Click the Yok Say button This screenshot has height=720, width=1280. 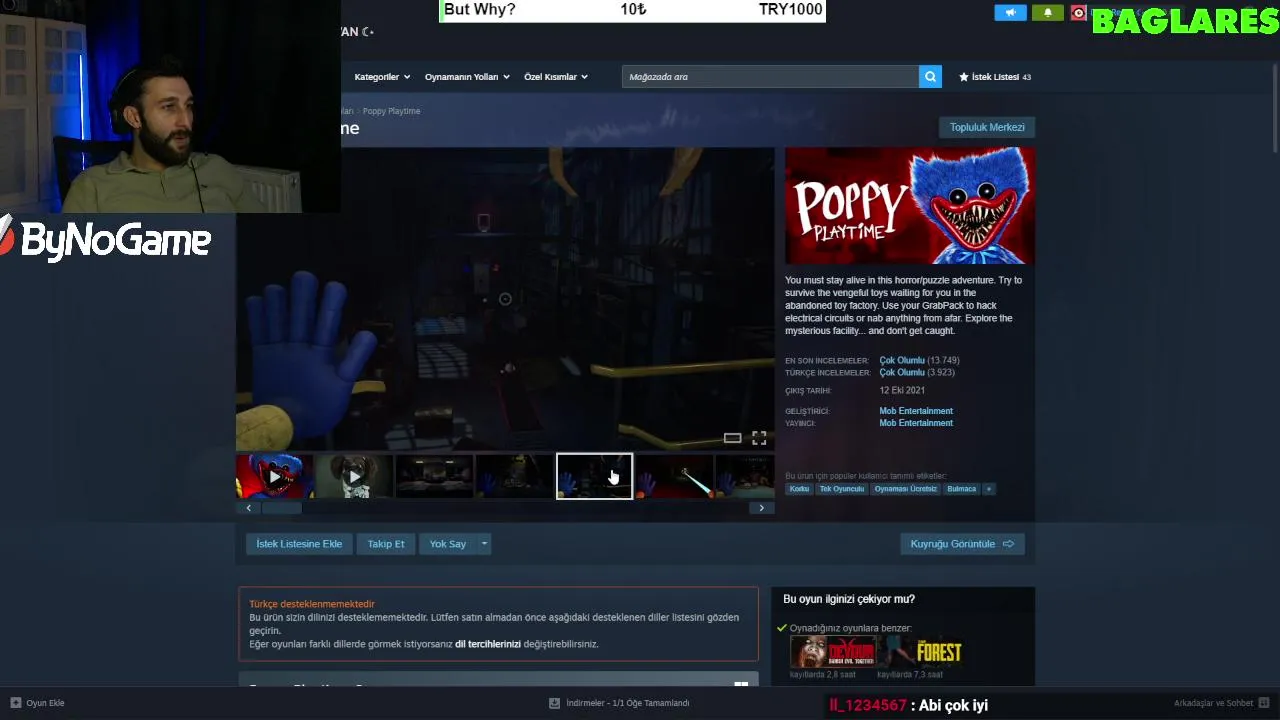coord(448,544)
